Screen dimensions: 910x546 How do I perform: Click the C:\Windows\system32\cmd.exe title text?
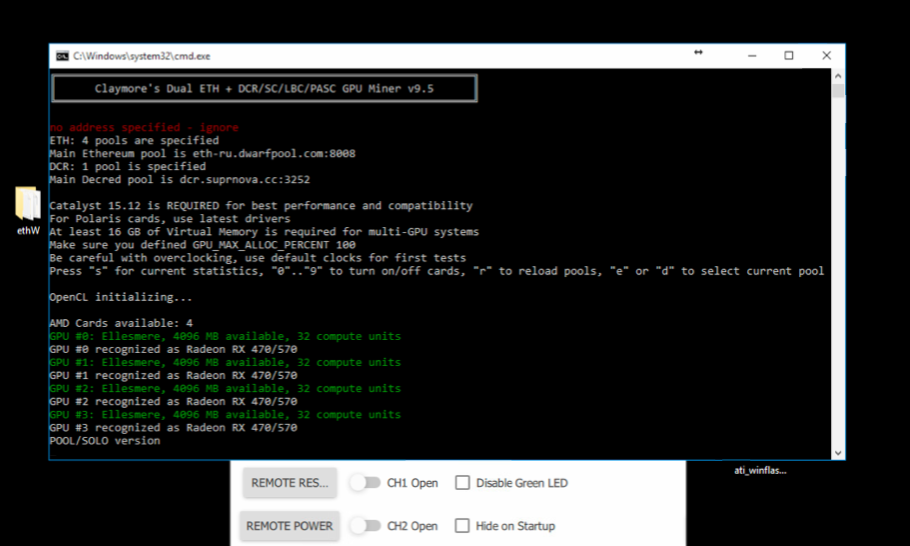click(x=142, y=56)
